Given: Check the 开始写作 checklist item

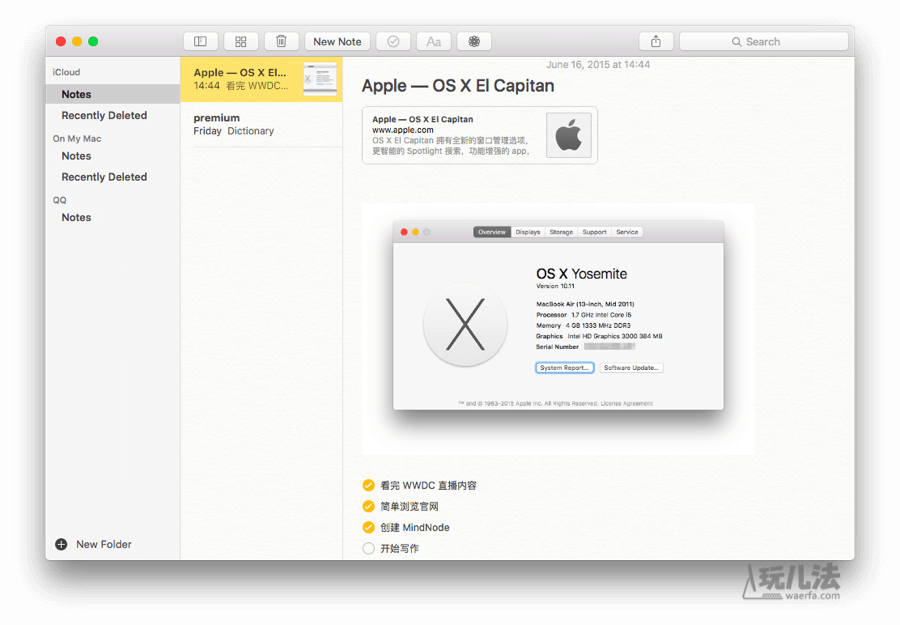Looking at the screenshot, I should pyautogui.click(x=368, y=549).
